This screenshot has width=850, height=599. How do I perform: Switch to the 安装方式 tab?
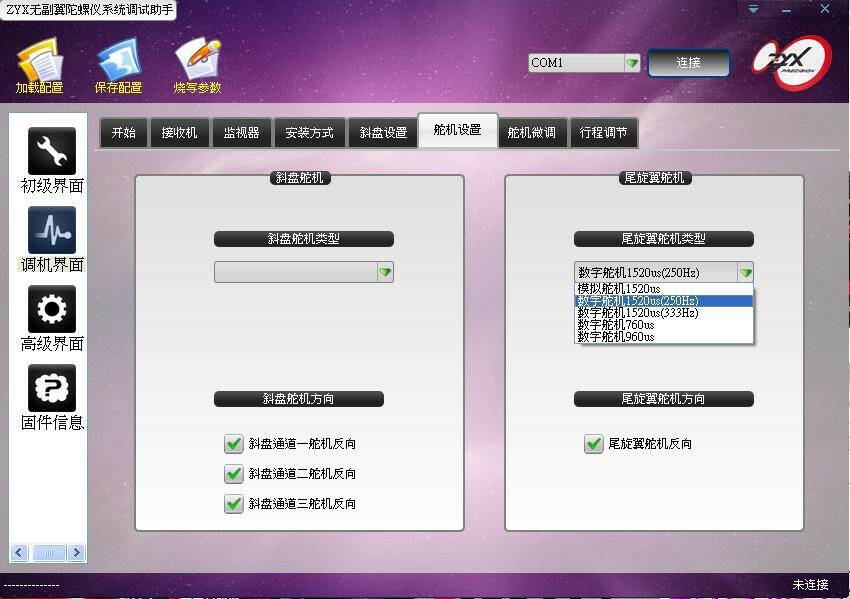309,133
